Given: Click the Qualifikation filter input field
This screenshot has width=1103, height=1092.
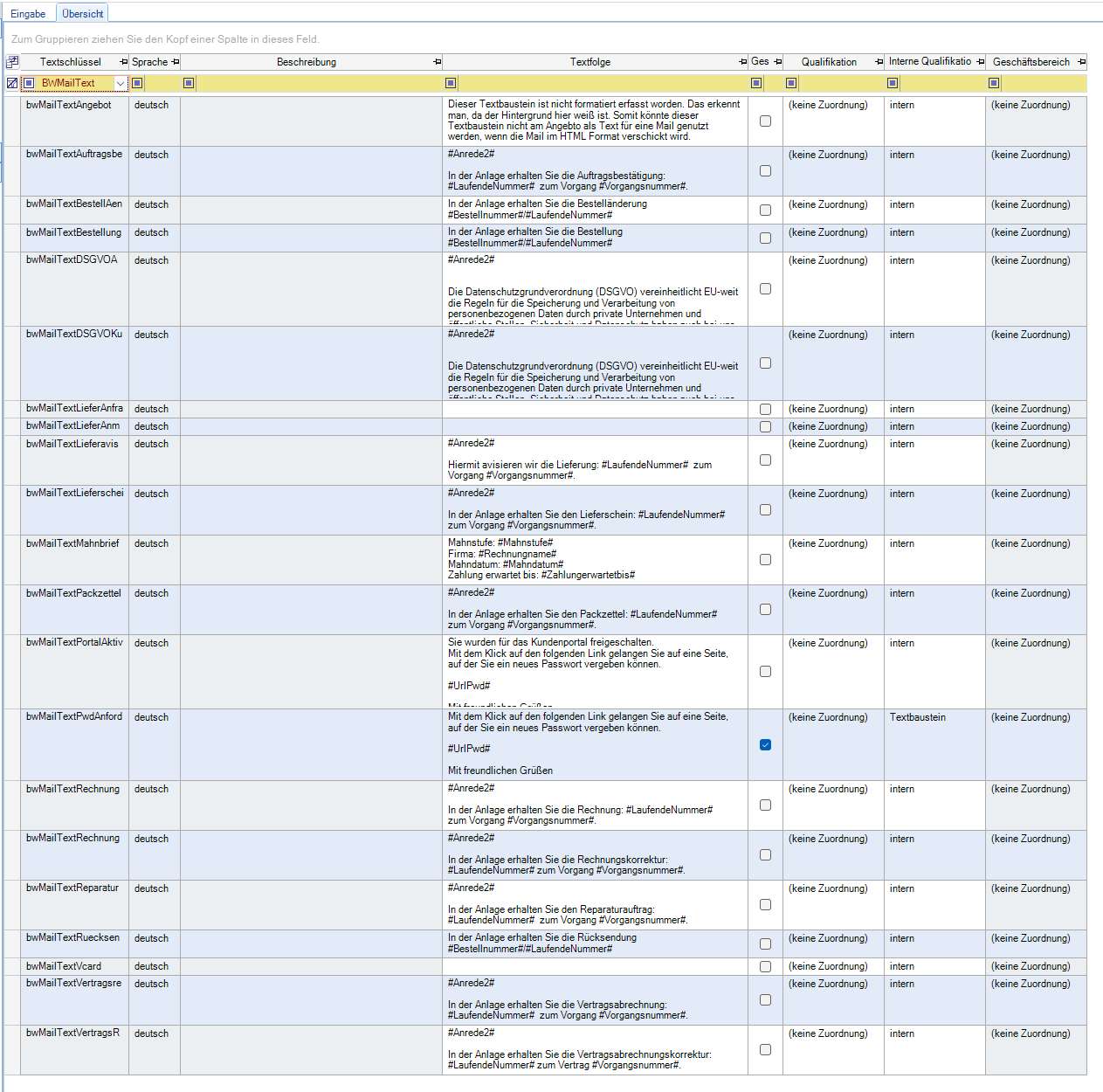Looking at the screenshot, I should (x=841, y=83).
